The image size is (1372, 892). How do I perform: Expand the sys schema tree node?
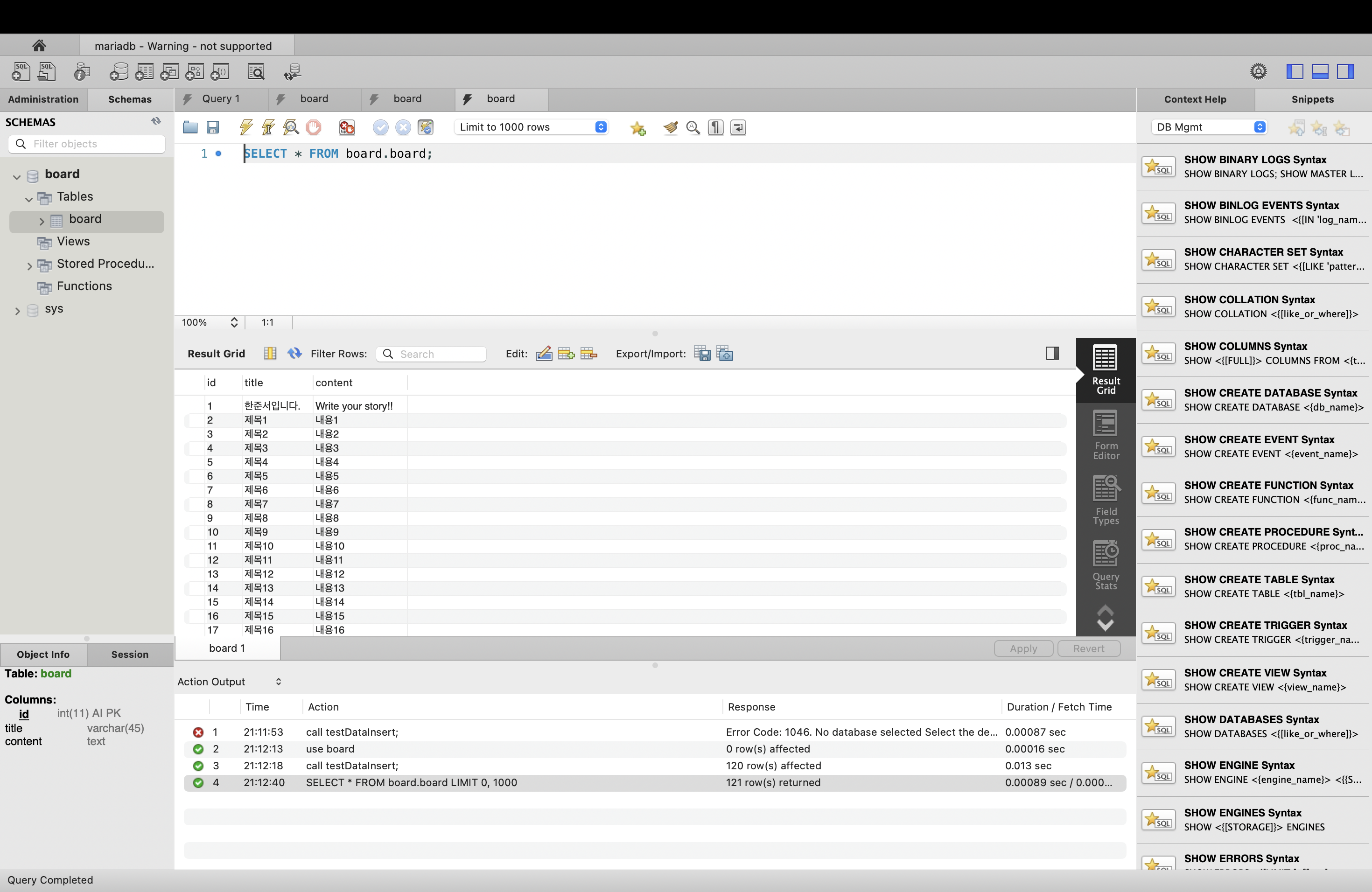(17, 311)
